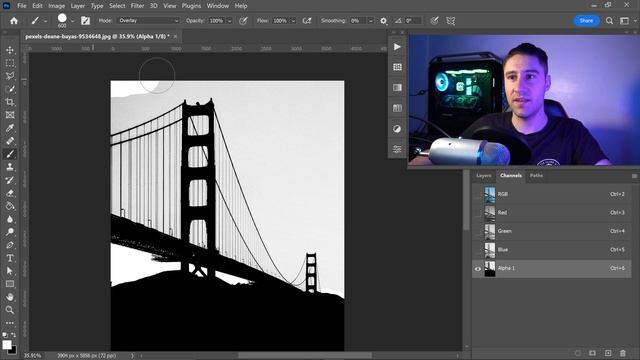Open the workspace switcher dropdown
The image size is (640, 360).
pos(627,21)
